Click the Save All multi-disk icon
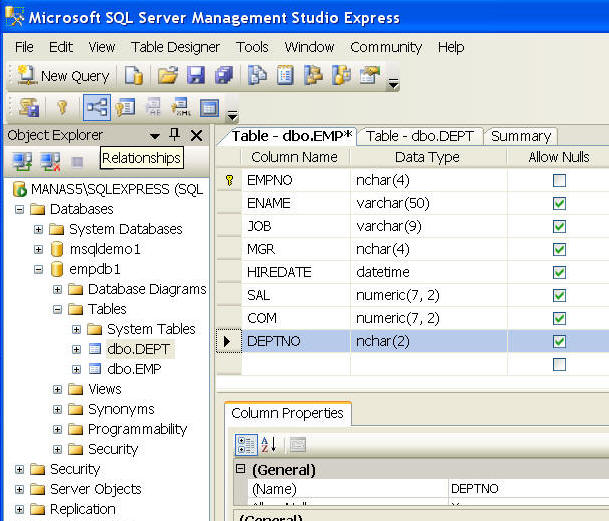Image resolution: width=609 pixels, height=521 pixels. tap(224, 75)
